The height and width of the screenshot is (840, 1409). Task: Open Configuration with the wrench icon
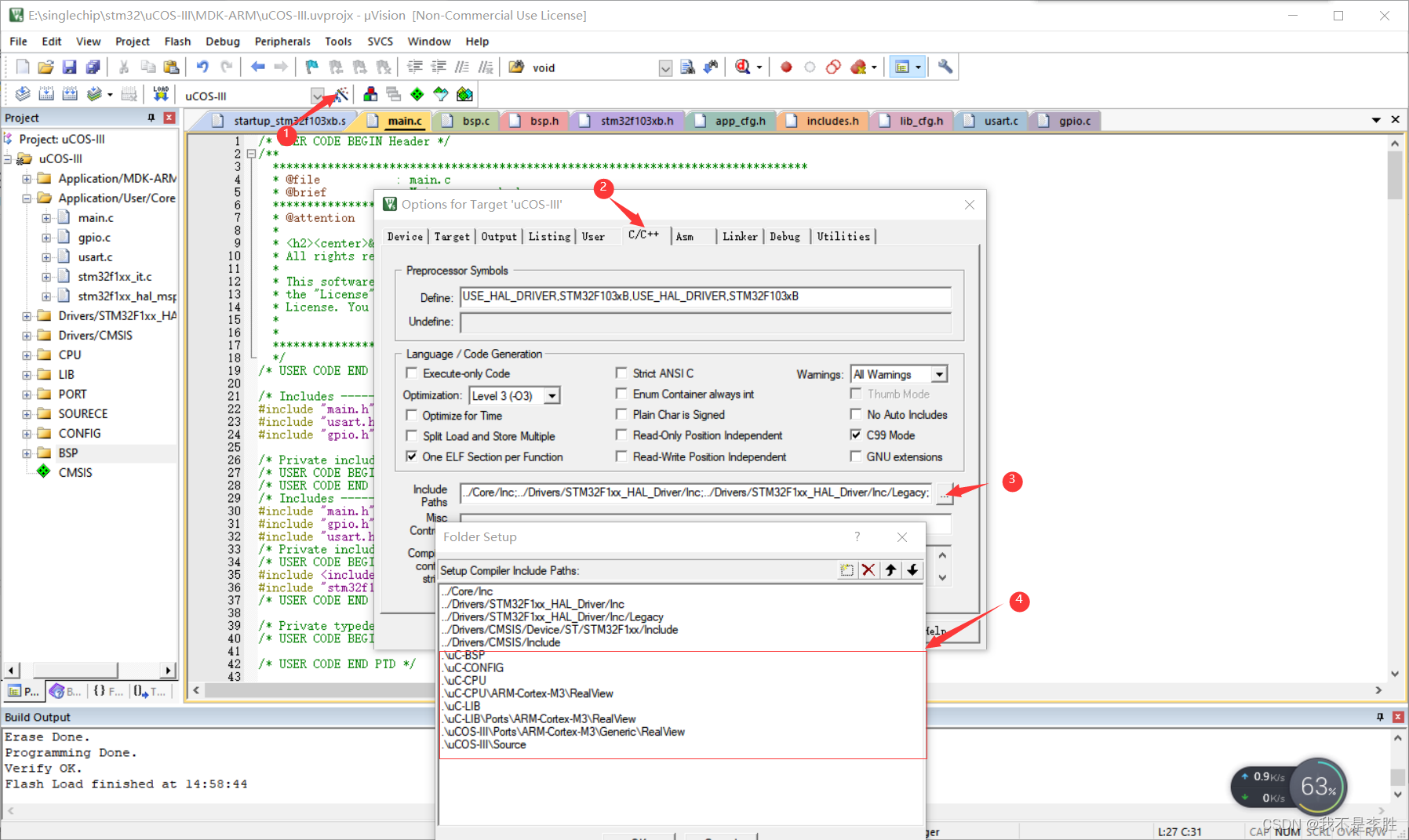945,67
